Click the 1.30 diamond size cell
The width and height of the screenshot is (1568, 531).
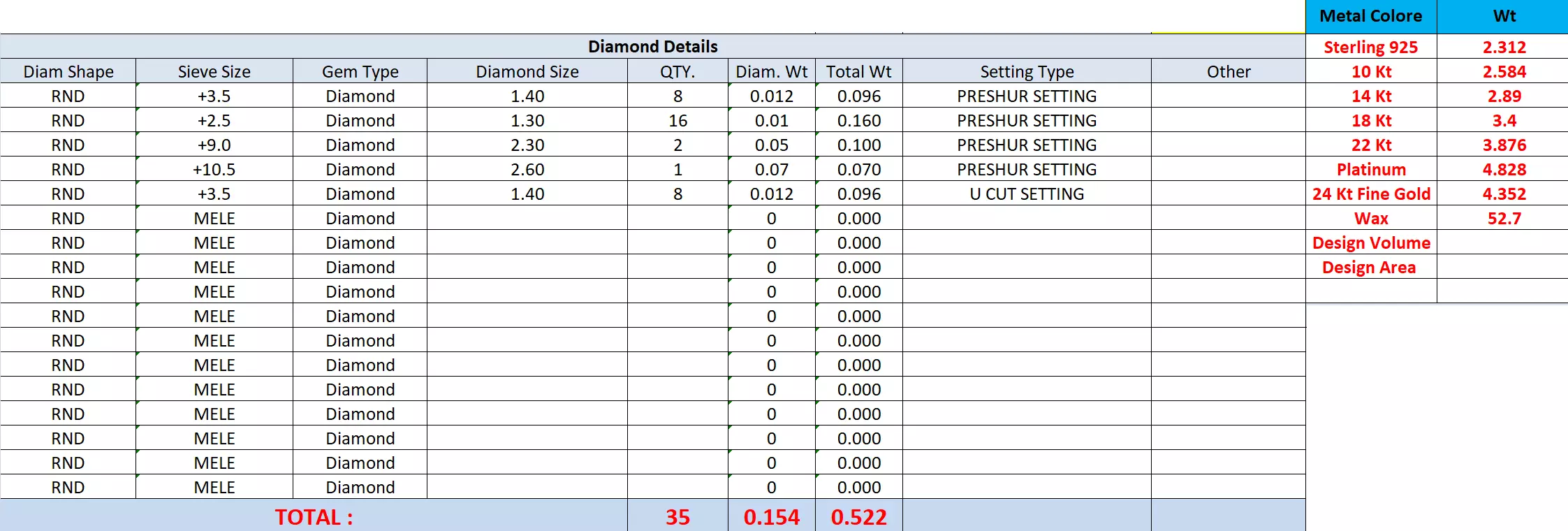coord(527,120)
